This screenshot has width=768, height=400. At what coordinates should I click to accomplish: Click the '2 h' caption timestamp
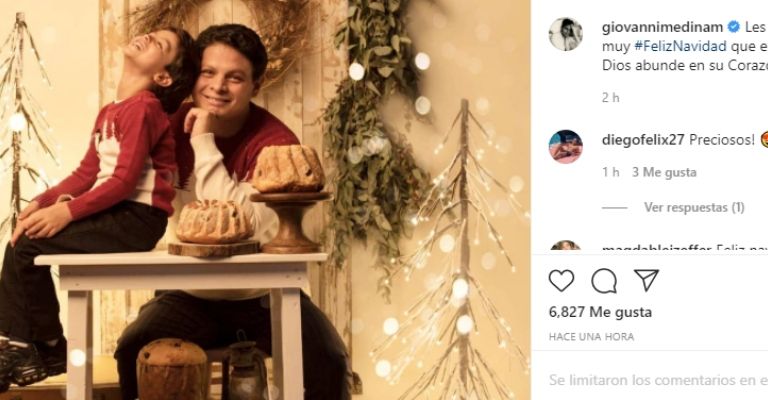[611, 98]
